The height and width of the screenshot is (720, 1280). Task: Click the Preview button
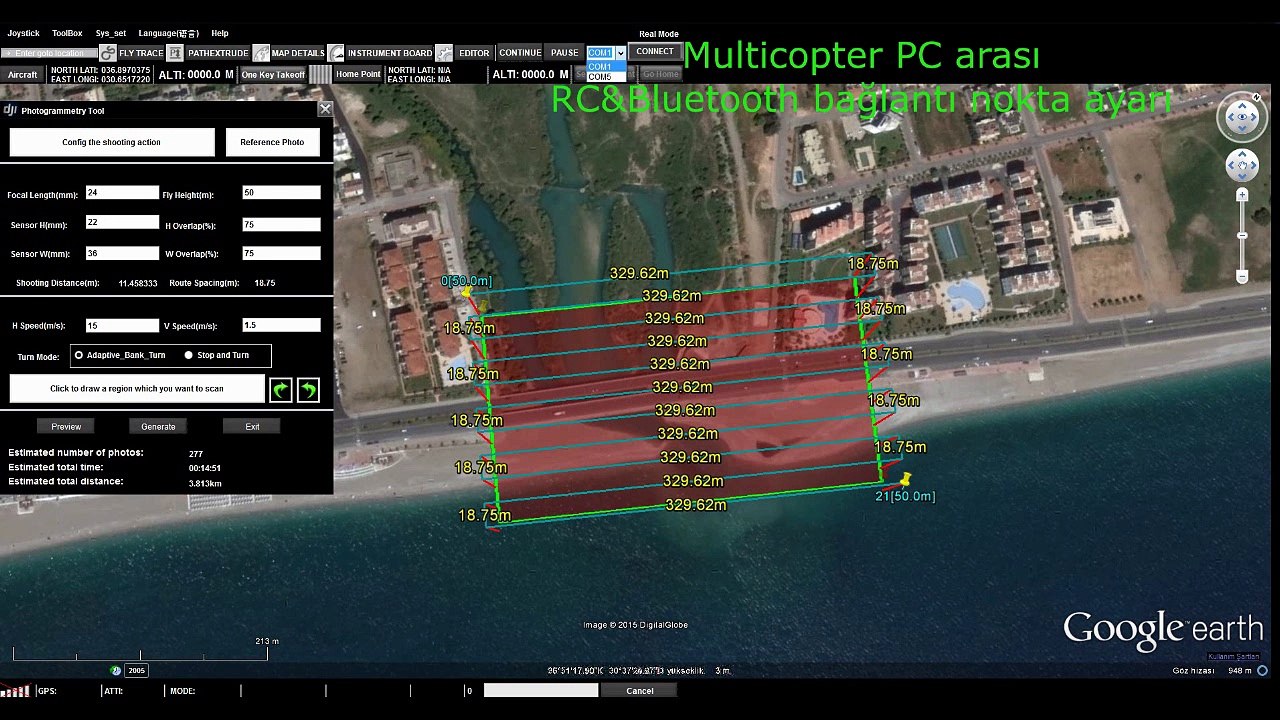[66, 426]
